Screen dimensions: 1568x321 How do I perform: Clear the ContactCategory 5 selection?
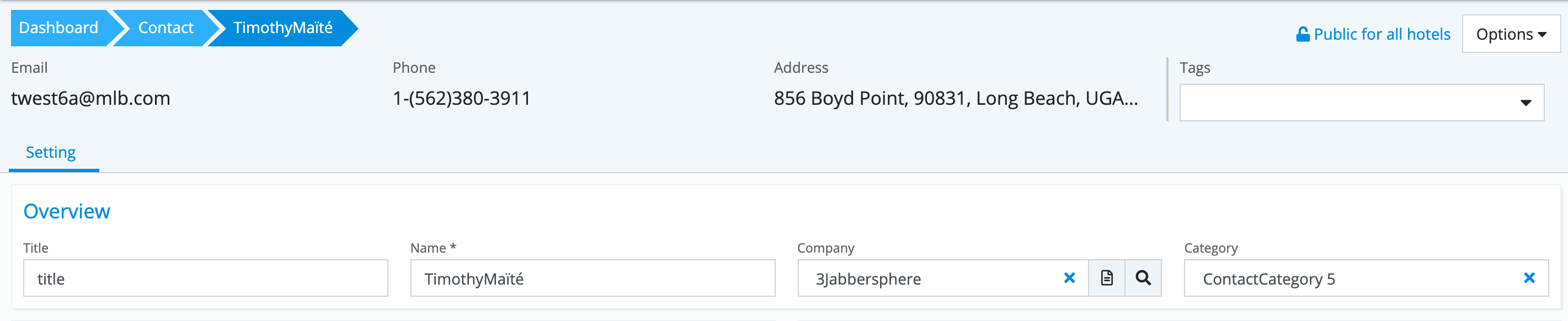pos(1528,278)
